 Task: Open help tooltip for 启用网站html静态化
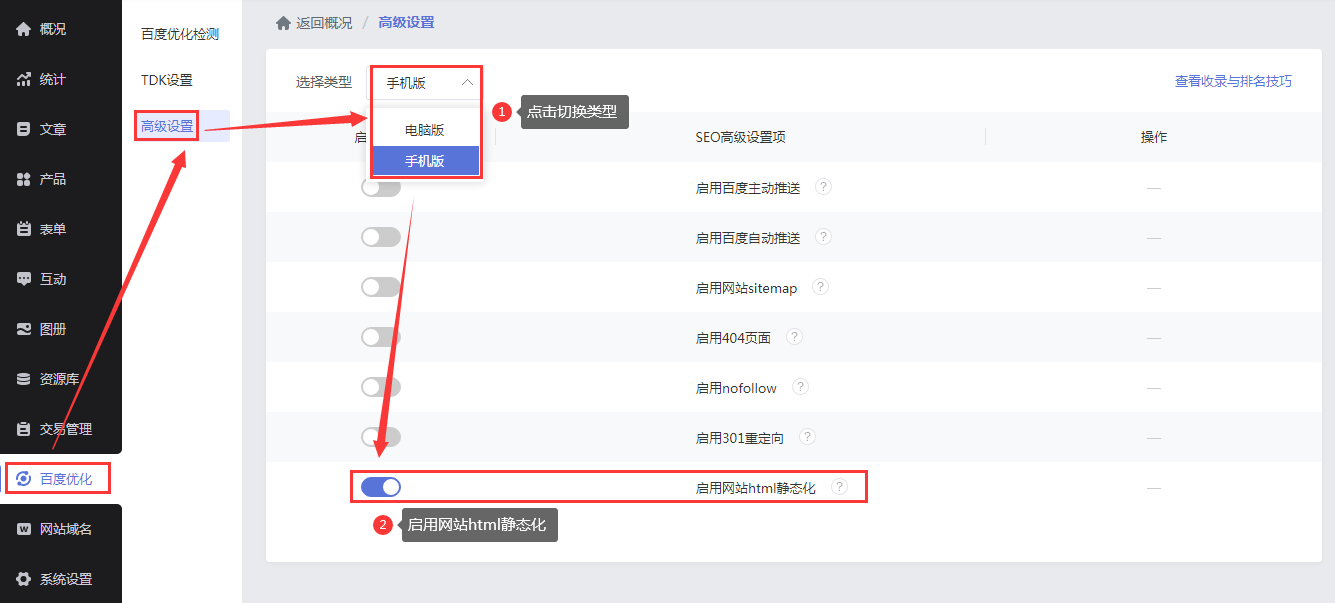(839, 487)
